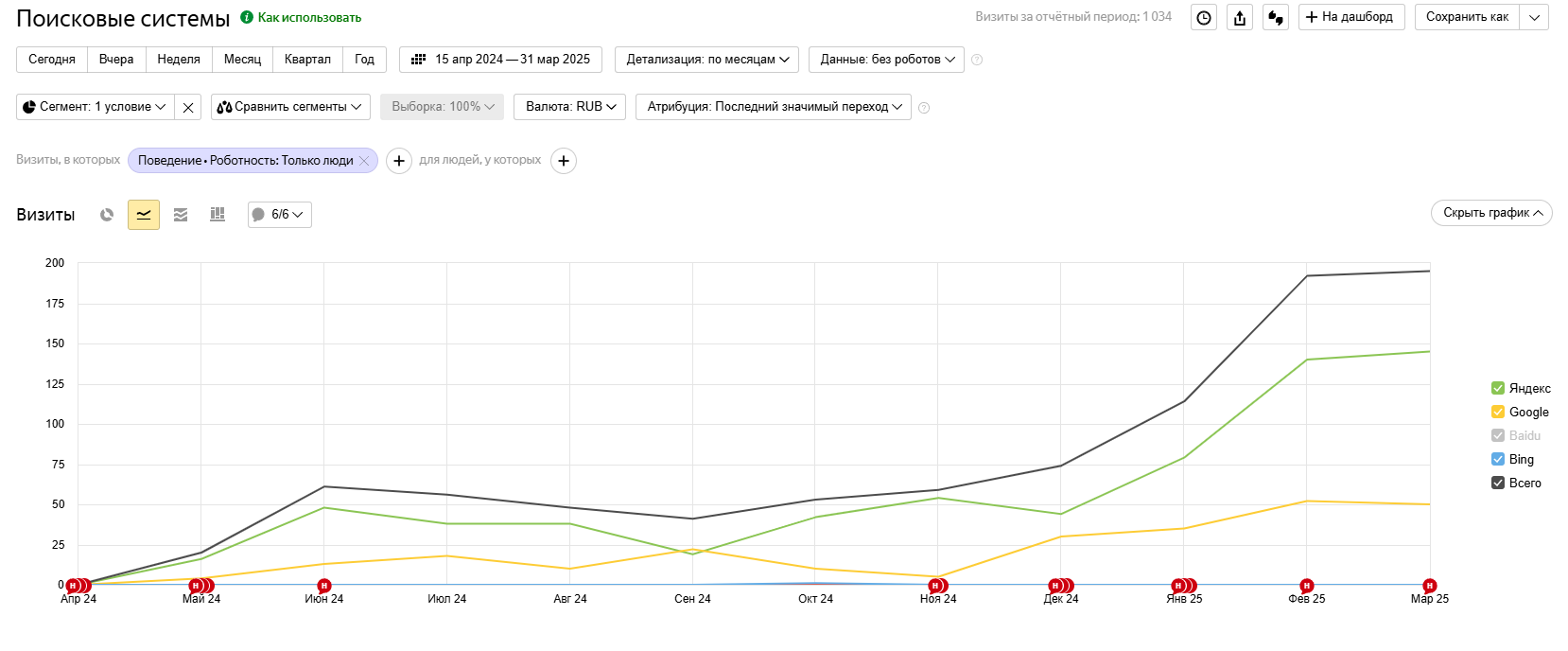Expand the Атрибуция dropdown

coord(774,107)
